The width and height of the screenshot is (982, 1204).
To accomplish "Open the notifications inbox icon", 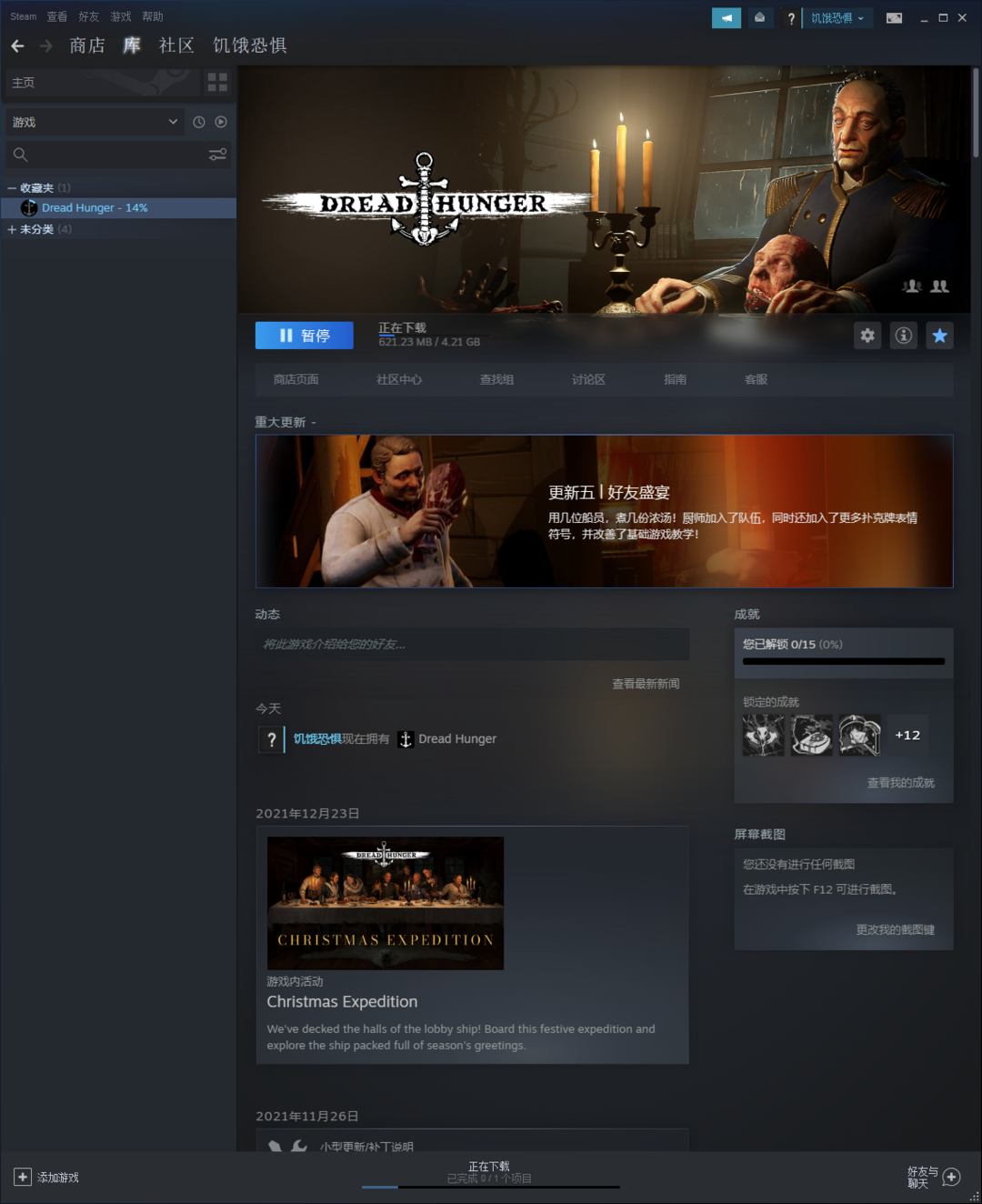I will click(x=759, y=18).
